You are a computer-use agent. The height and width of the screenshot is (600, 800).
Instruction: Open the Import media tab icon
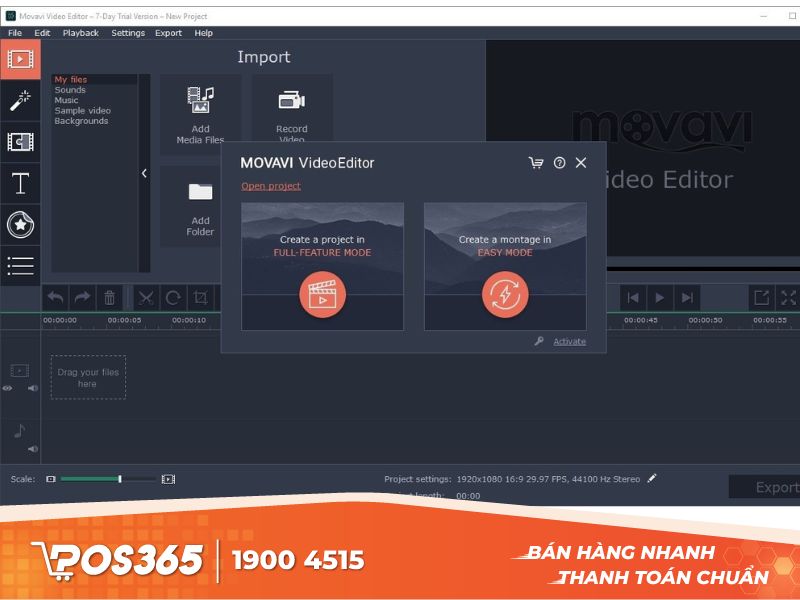20,60
